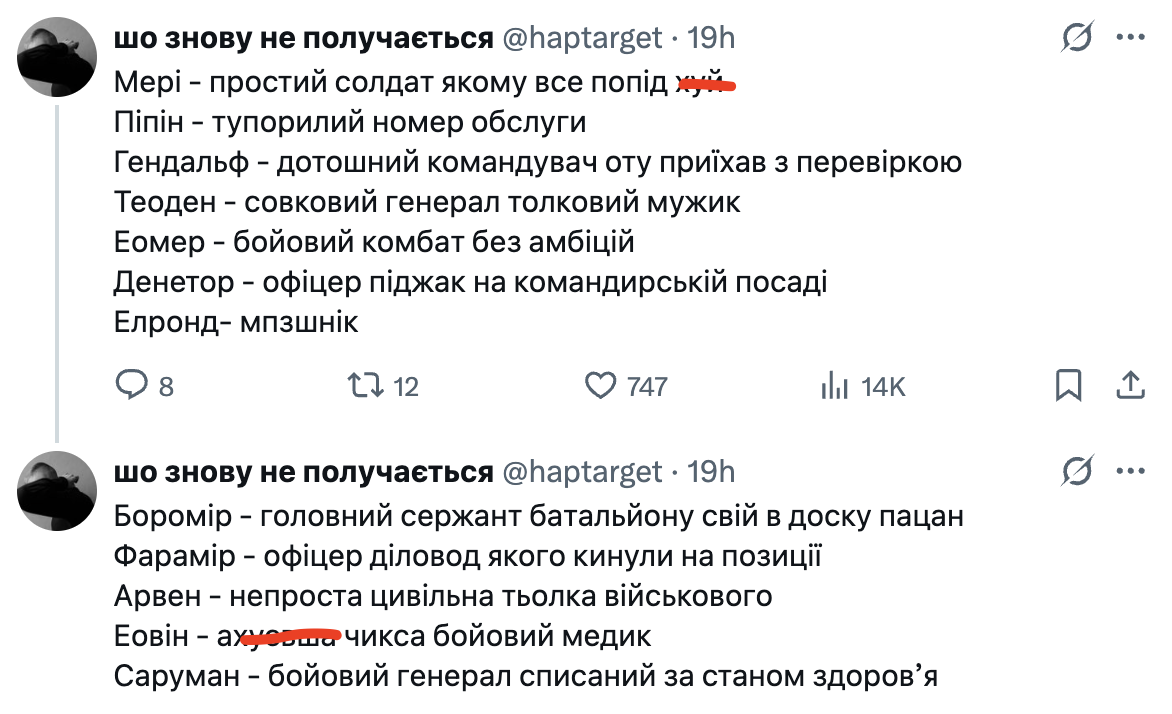Open @haptarget handle on the first tweet

tap(581, 38)
